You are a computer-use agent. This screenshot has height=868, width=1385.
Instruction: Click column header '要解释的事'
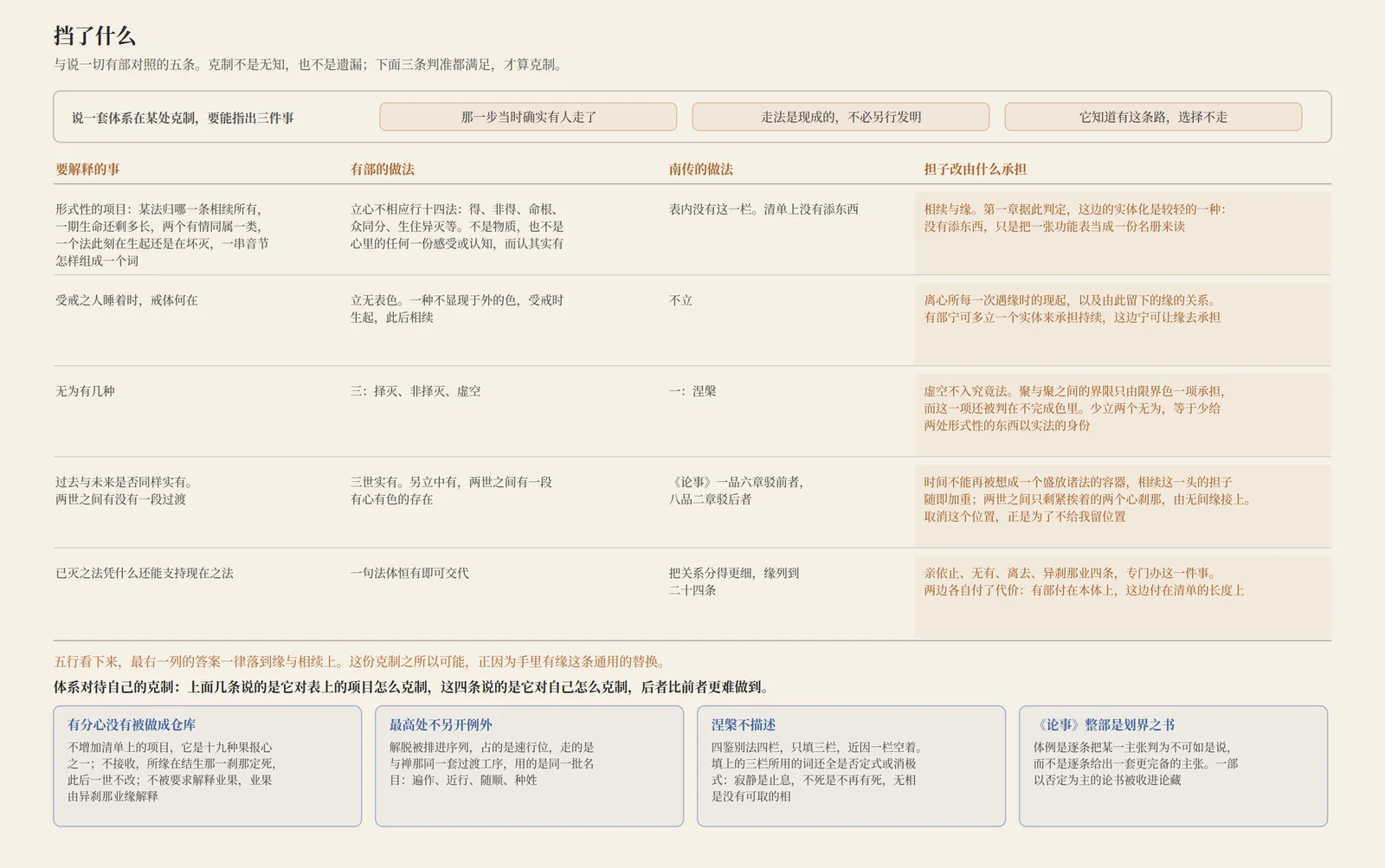(x=88, y=170)
